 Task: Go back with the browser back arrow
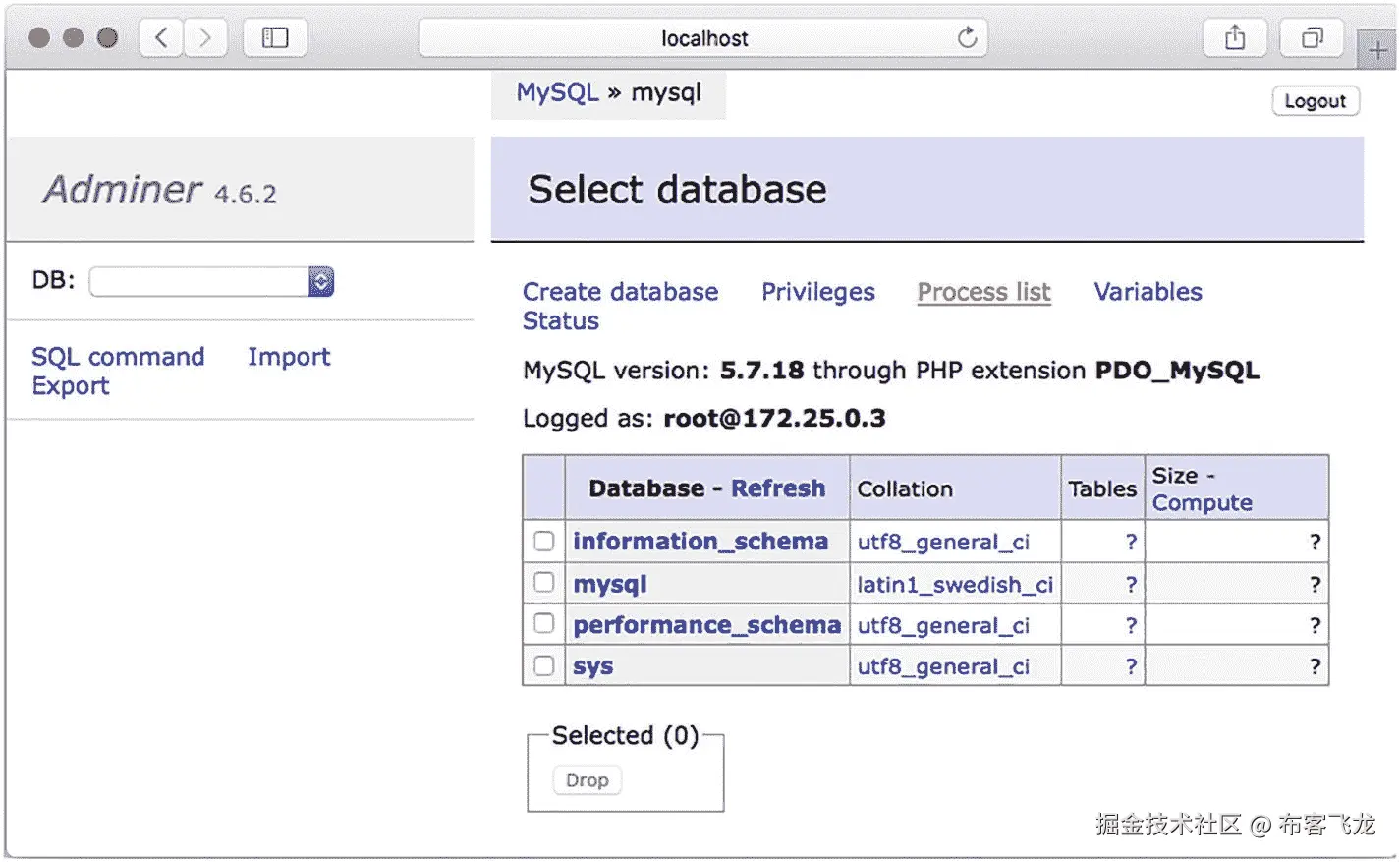click(x=161, y=38)
